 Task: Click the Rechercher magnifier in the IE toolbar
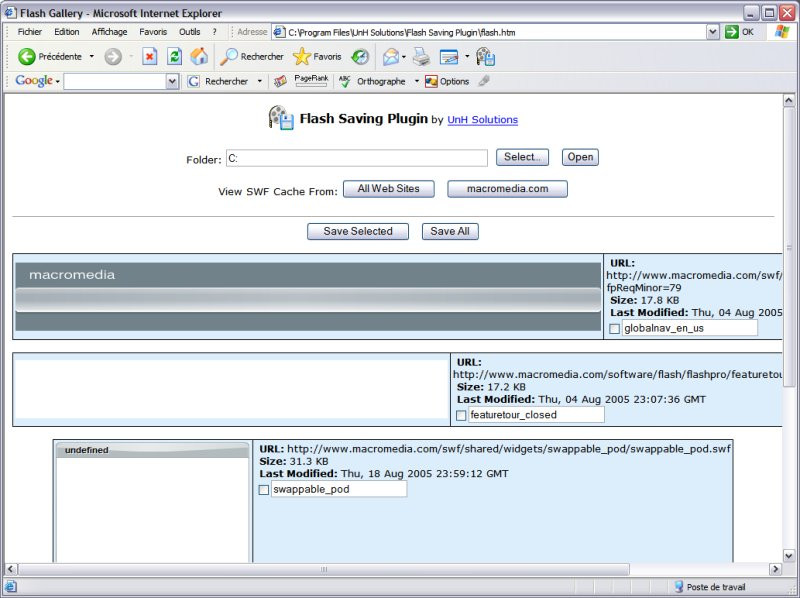(230, 57)
